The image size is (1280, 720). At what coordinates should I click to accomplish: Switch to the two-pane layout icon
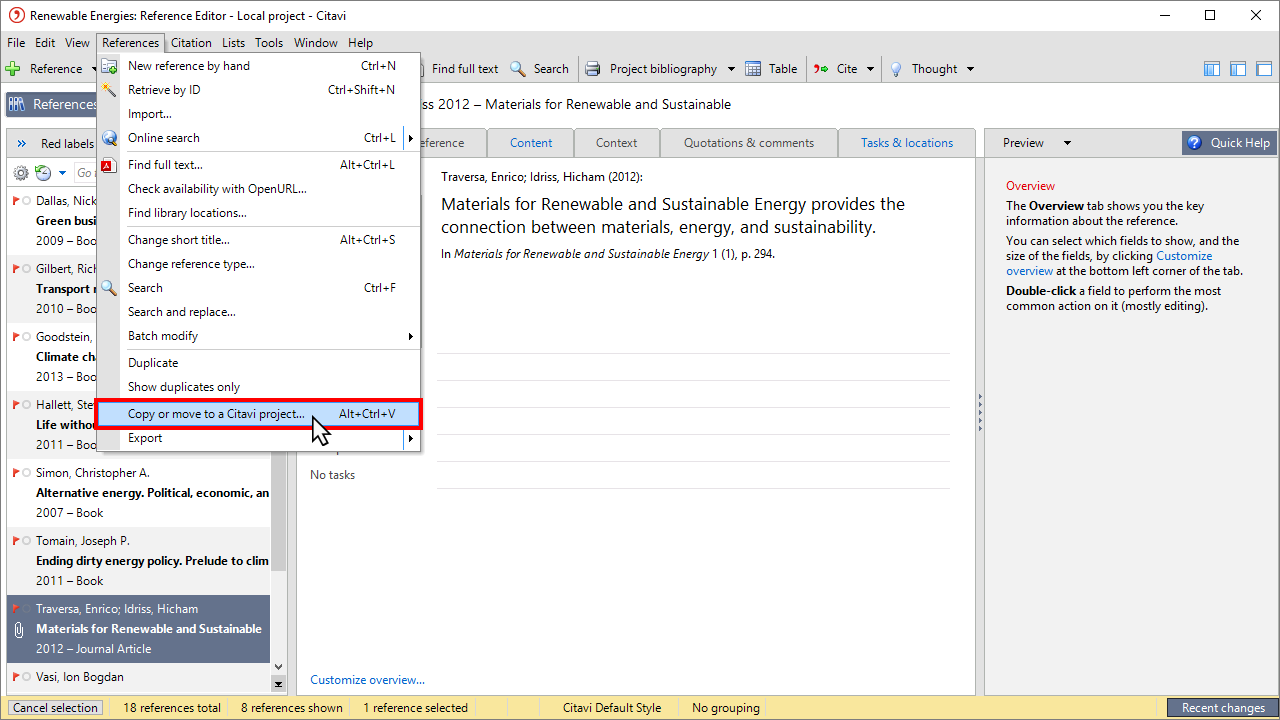click(x=1238, y=69)
